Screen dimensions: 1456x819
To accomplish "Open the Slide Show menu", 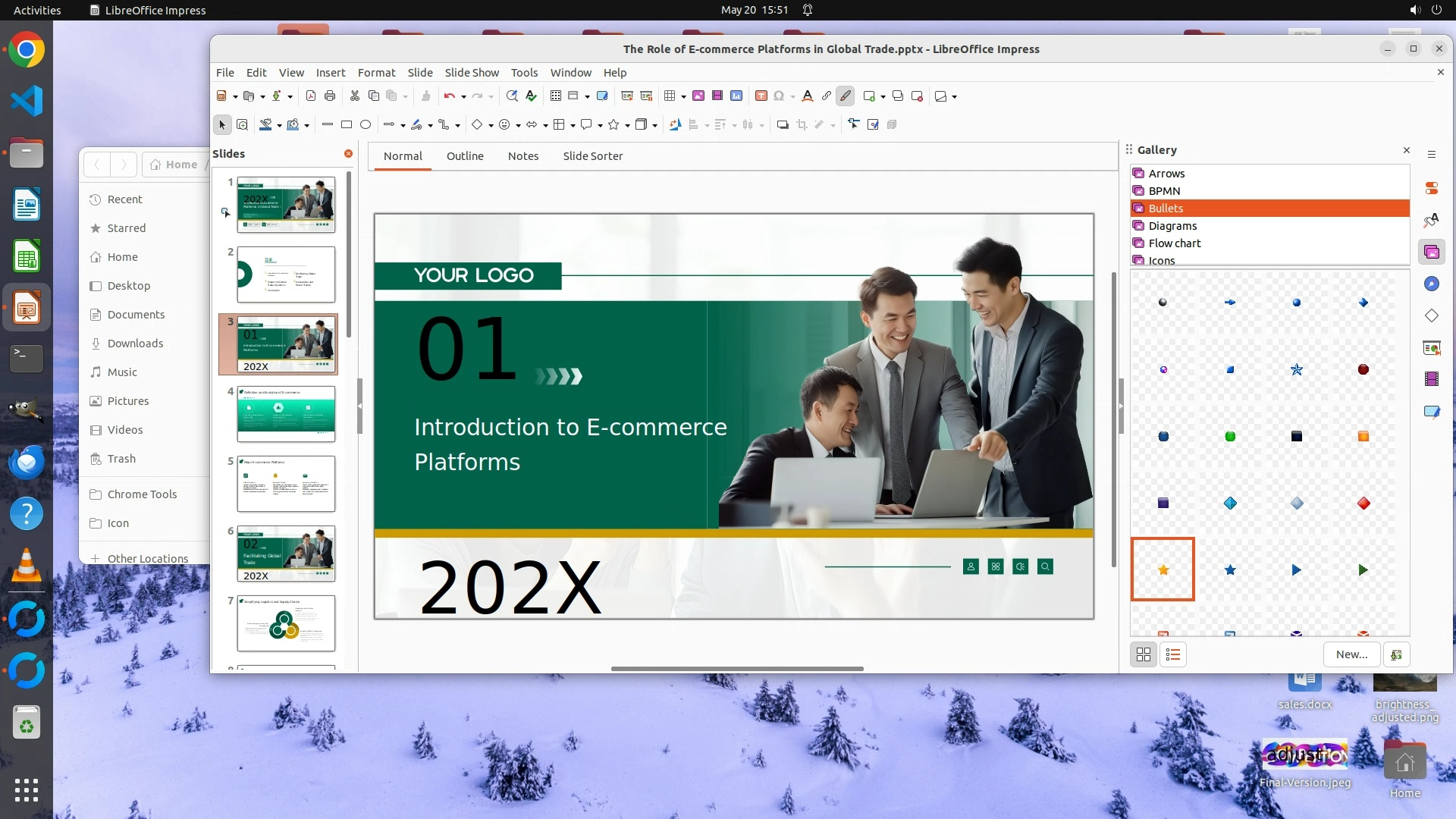I will 471,73.
